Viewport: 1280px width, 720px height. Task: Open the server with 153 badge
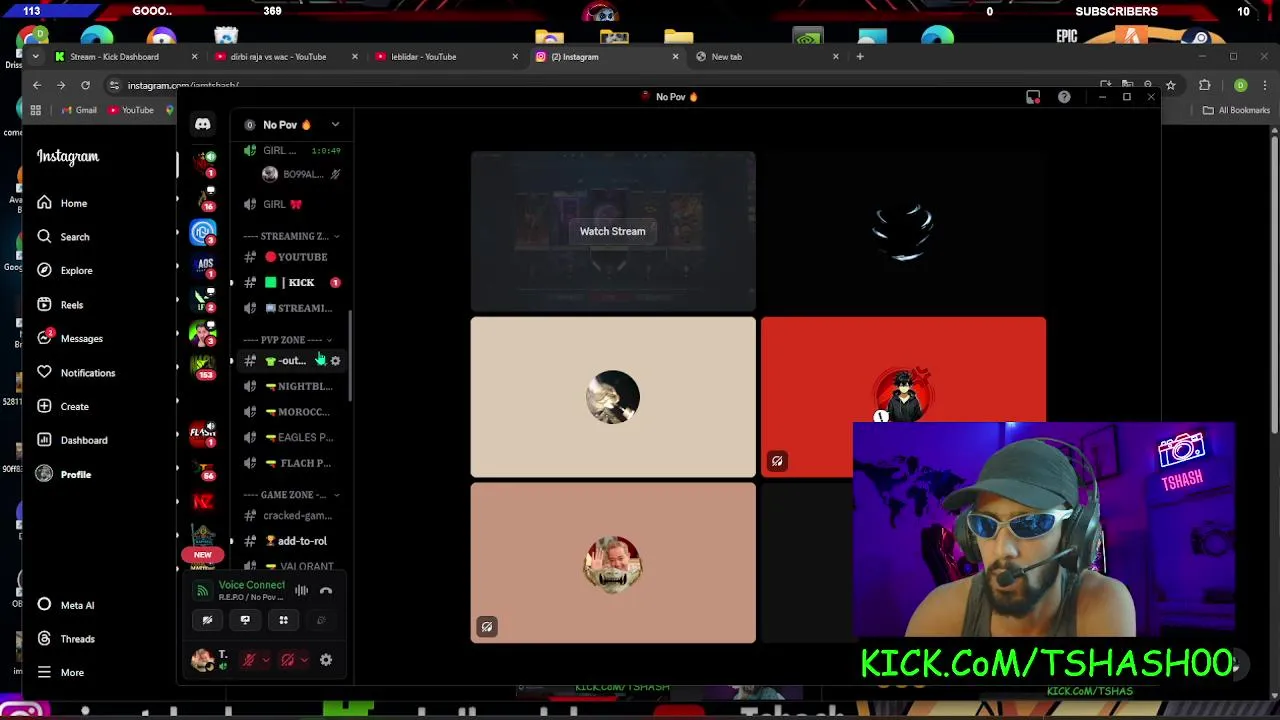click(x=204, y=366)
